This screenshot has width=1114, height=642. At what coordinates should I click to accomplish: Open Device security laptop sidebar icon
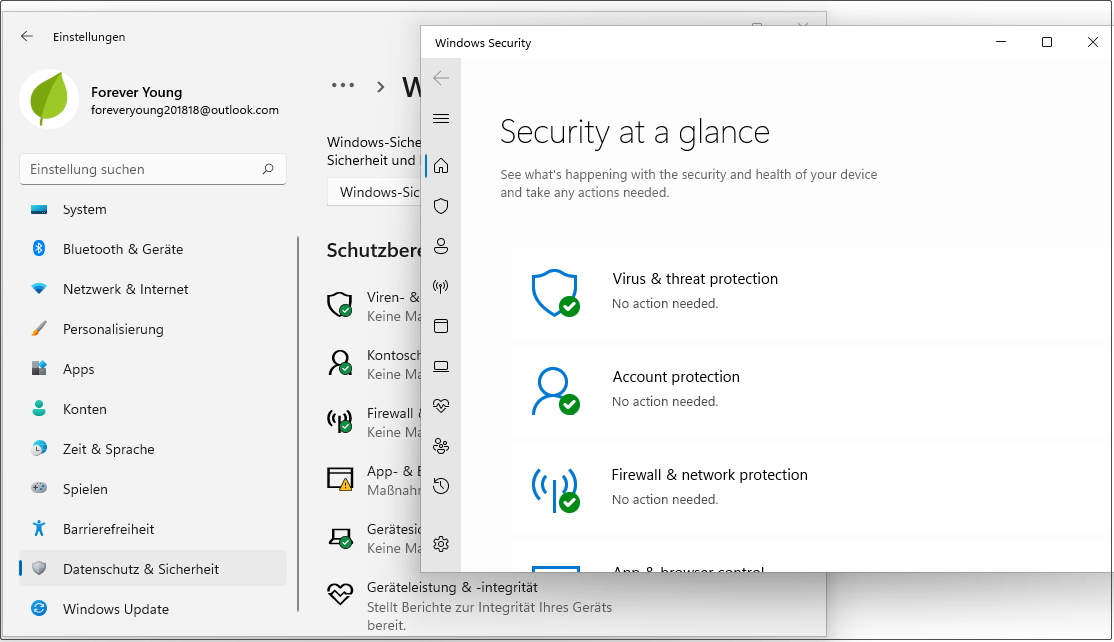(x=441, y=366)
